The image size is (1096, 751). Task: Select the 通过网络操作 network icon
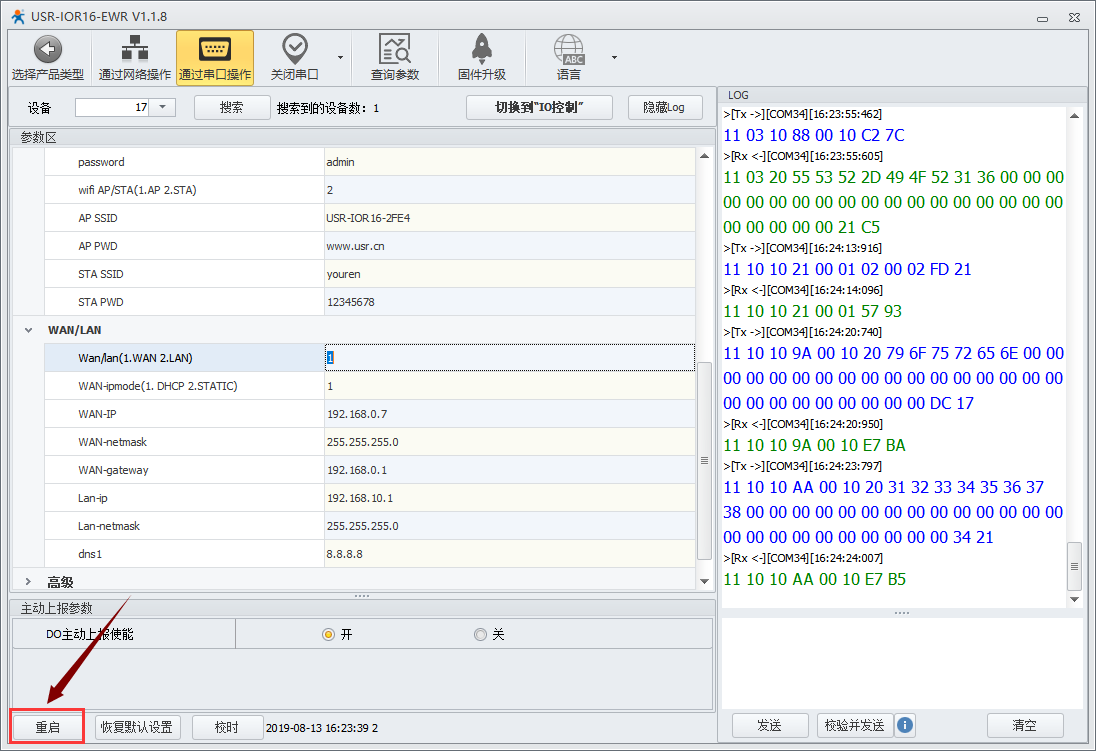pyautogui.click(x=135, y=49)
